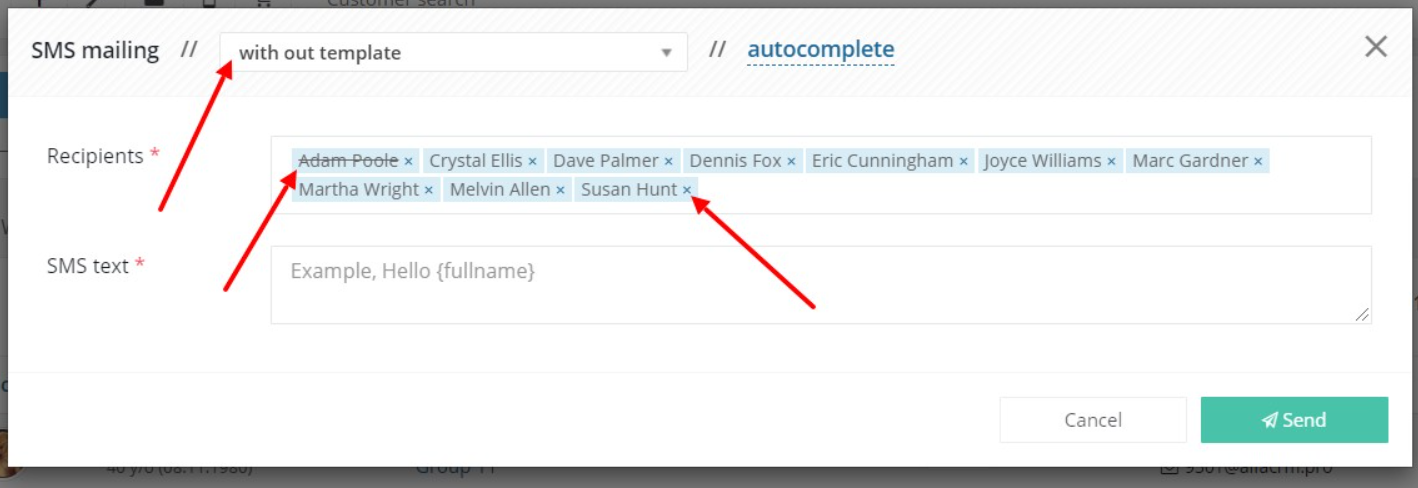Open the SMS template dropdown
This screenshot has width=1418, height=488.
coord(454,52)
